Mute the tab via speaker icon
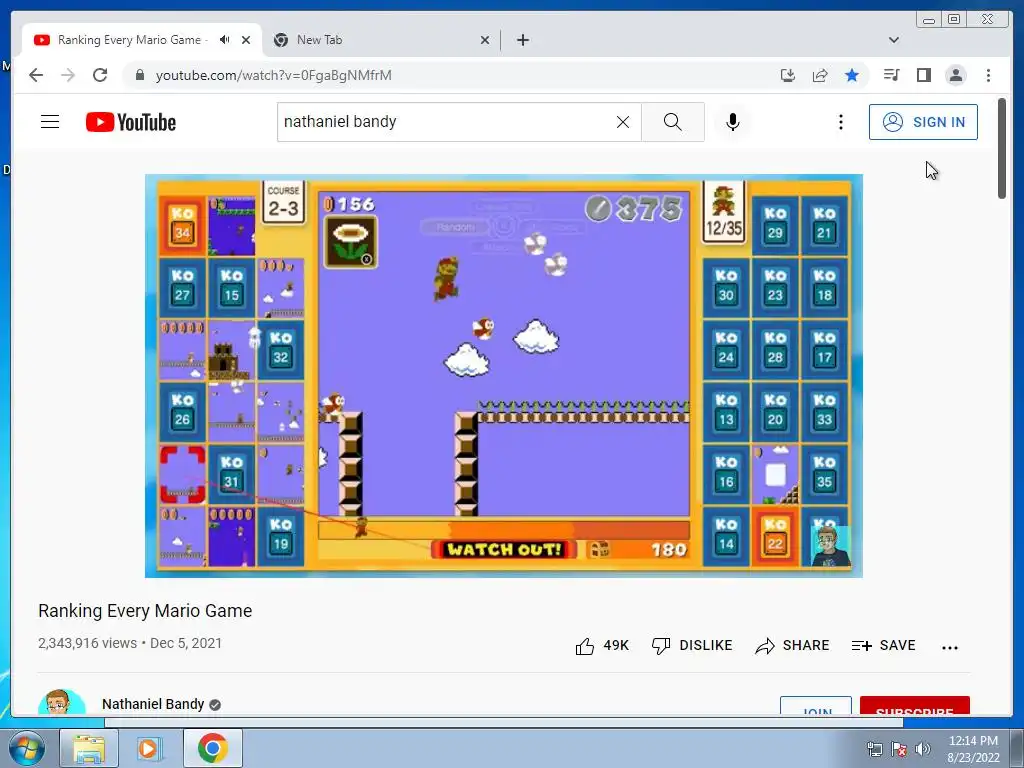This screenshot has width=1024, height=768. pyautogui.click(x=225, y=40)
